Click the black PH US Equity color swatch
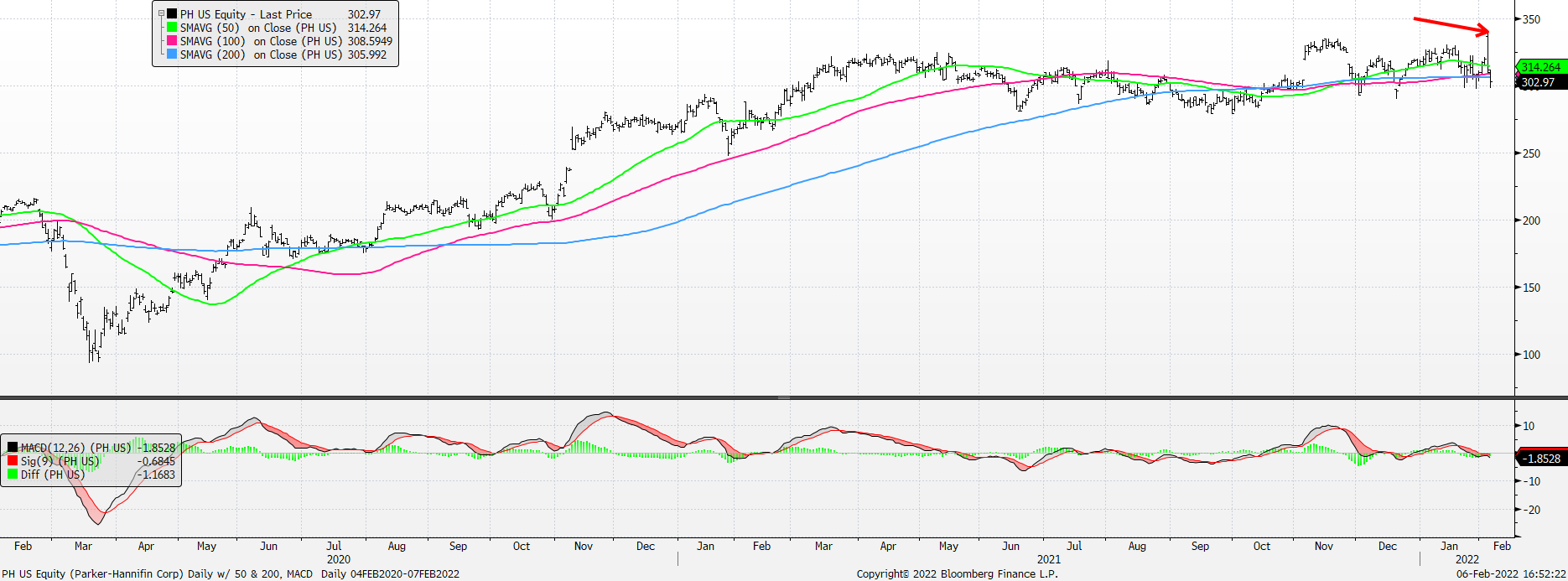 click(172, 14)
